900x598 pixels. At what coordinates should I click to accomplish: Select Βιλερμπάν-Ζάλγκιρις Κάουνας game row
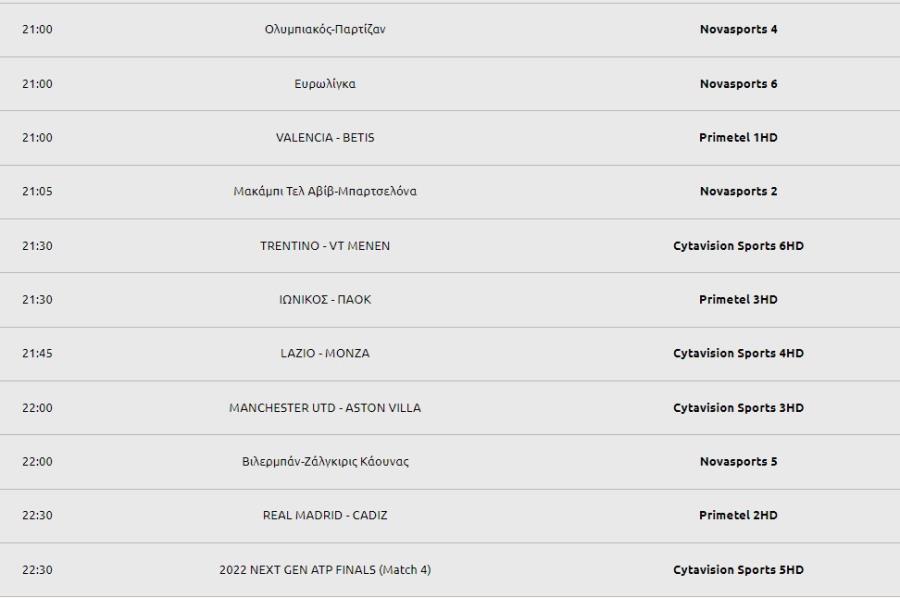point(450,462)
